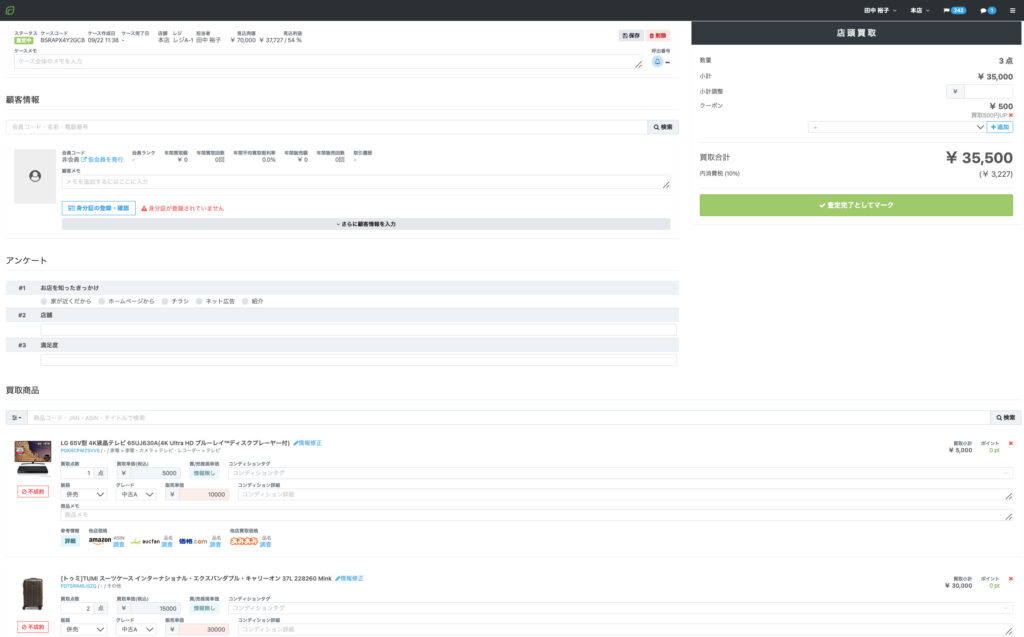Click 情報無し badge for LG TV

click(x=204, y=473)
